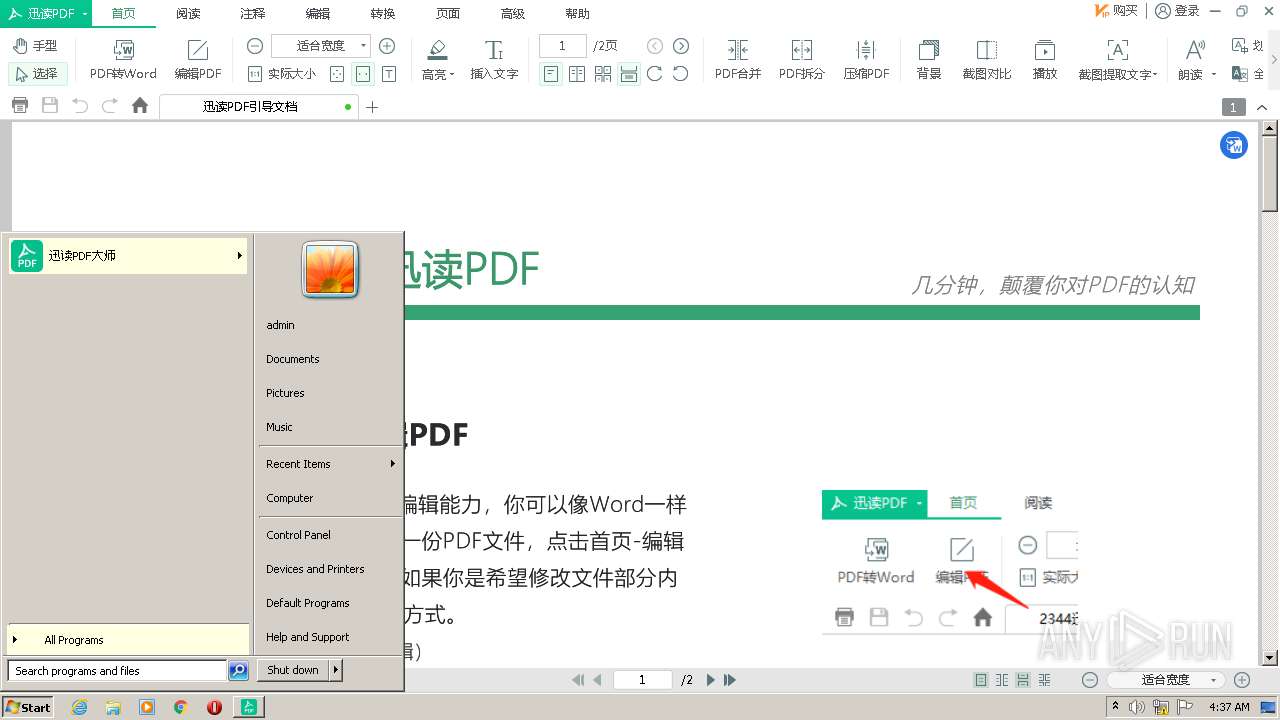The image size is (1280, 720).
Task: Switch to the 转换 tab
Action: pos(383,14)
